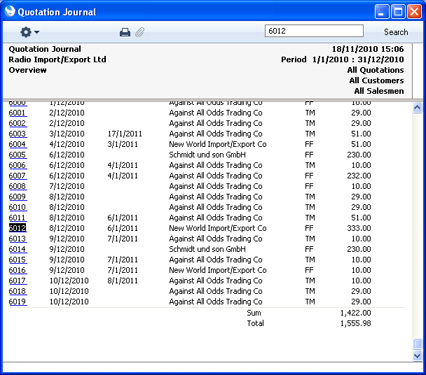Open quotation 6011 link
Screen dimensions: 426x375
pyautogui.click(x=17, y=218)
